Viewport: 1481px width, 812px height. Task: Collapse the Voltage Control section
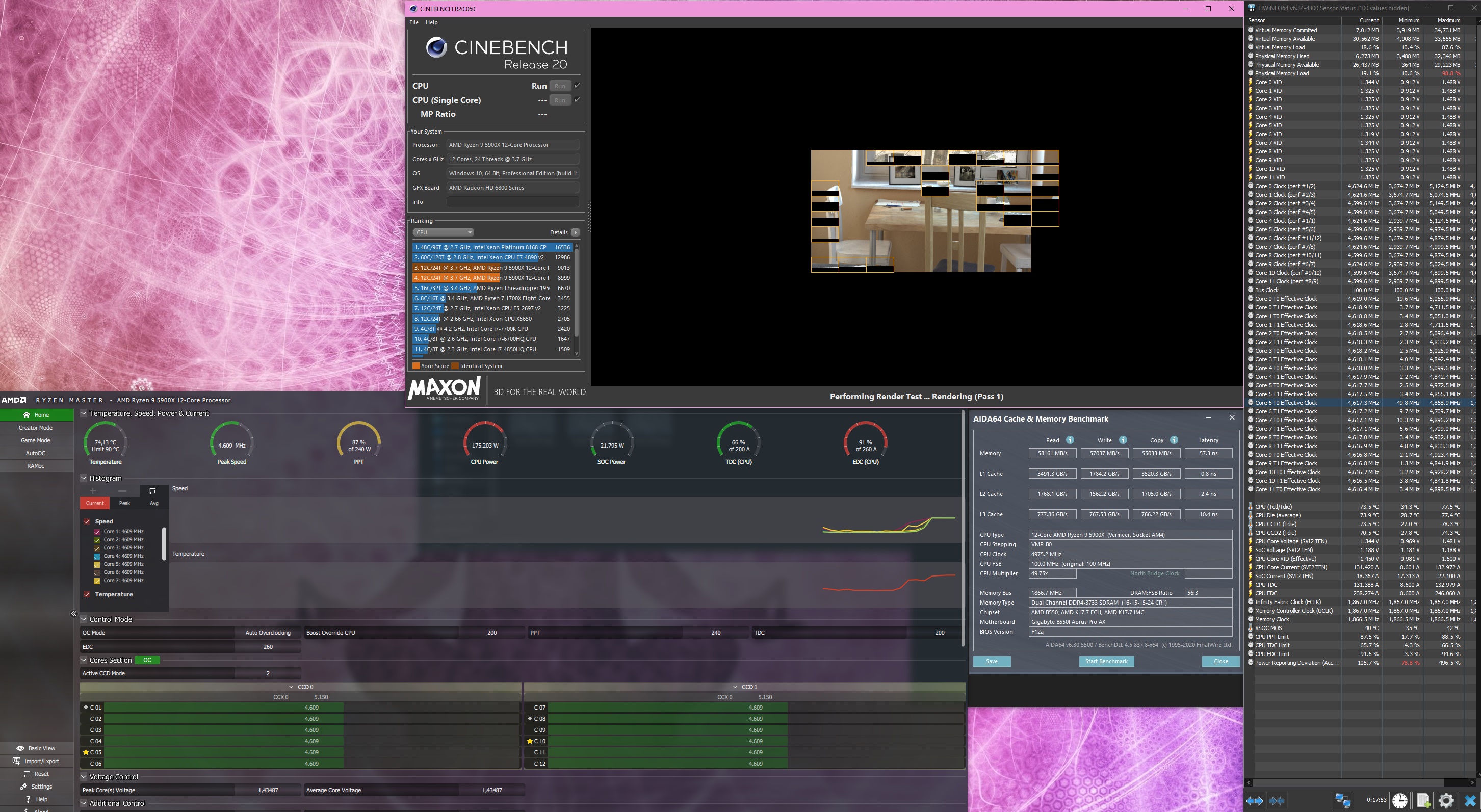click(84, 776)
